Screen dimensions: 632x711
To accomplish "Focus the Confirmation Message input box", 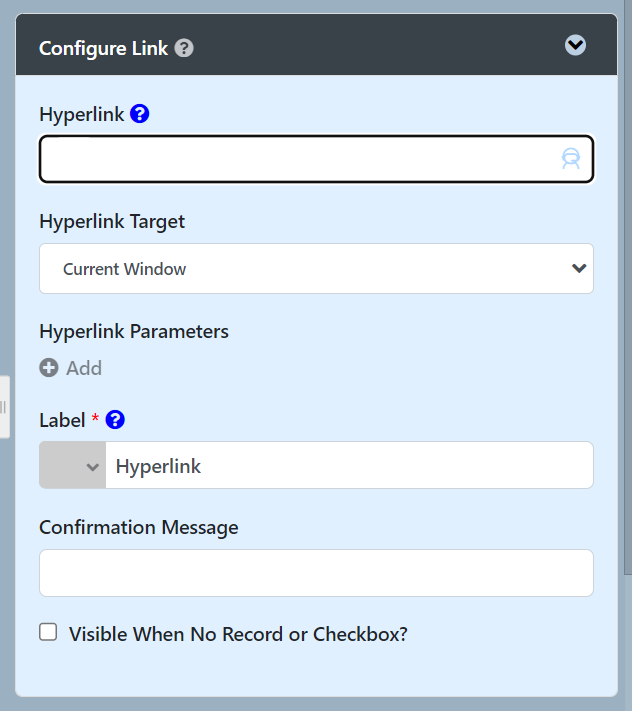I will [x=316, y=573].
